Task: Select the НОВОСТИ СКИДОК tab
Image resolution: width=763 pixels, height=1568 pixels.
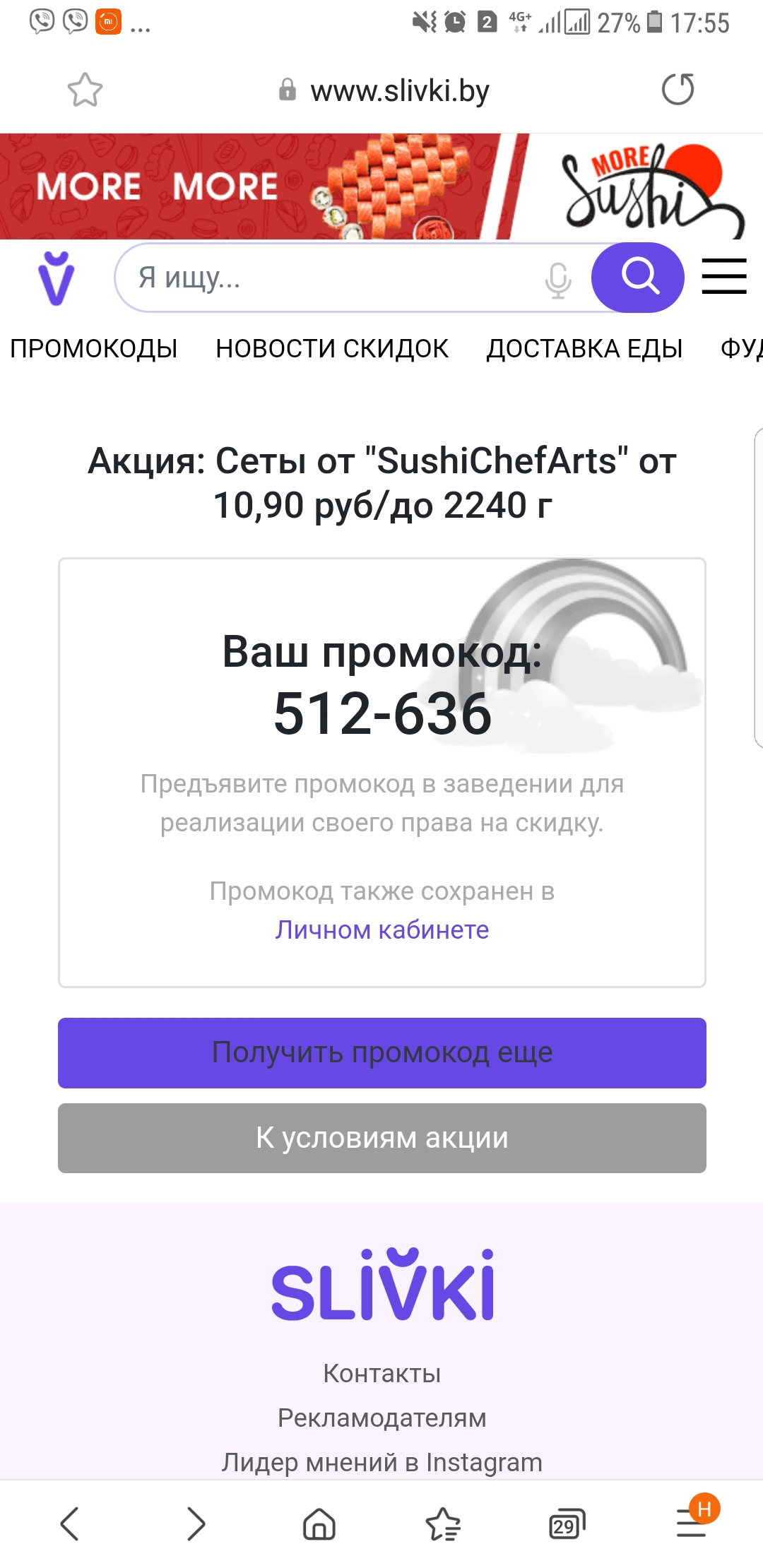Action: 332,349
